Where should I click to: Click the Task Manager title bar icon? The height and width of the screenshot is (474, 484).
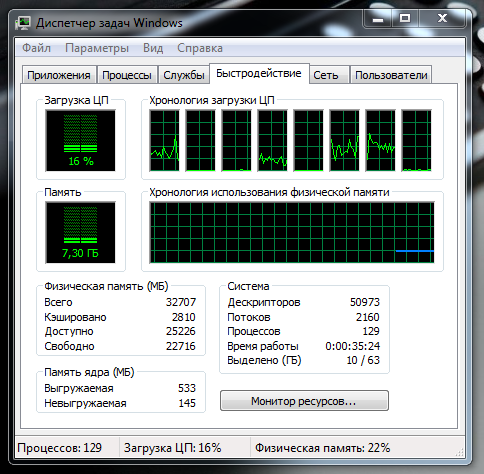[23, 23]
